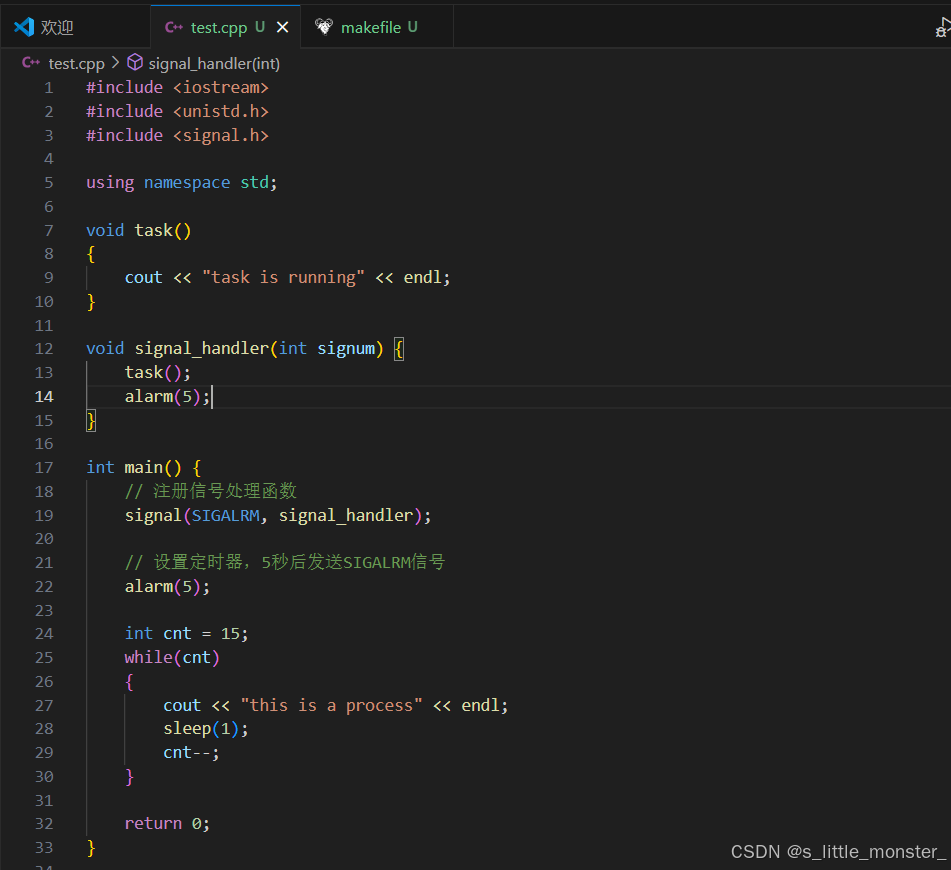This screenshot has height=870, width=951.
Task: Switch to the 欢迎 welcome tab
Action: (57, 27)
